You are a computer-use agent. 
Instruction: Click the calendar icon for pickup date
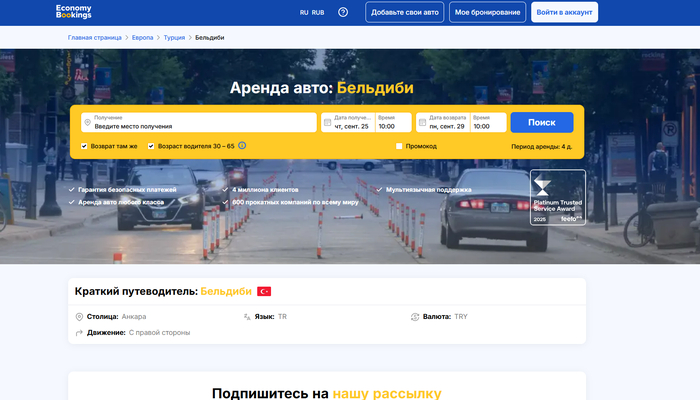(327, 122)
